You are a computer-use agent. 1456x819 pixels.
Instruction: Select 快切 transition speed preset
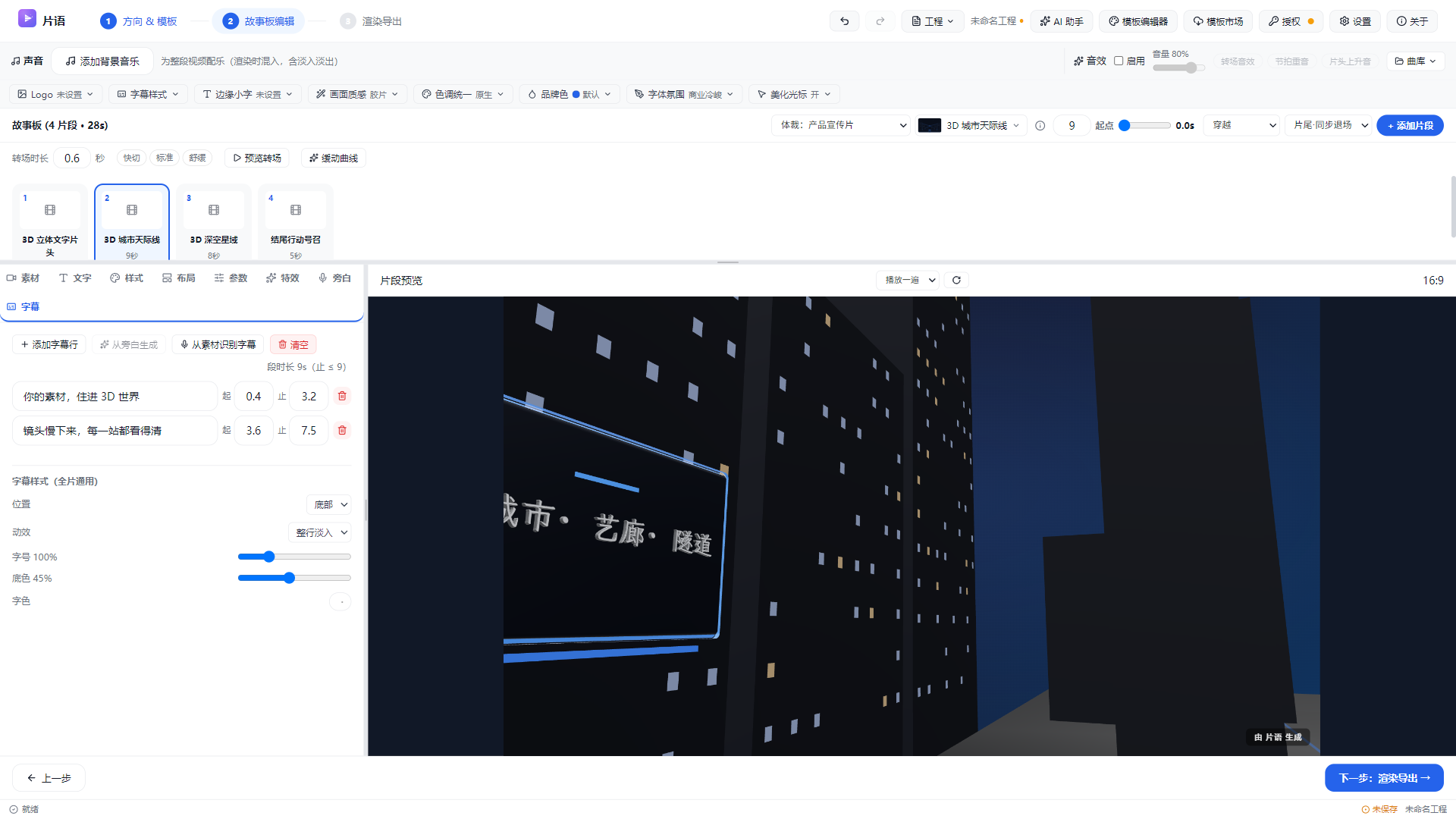(132, 158)
